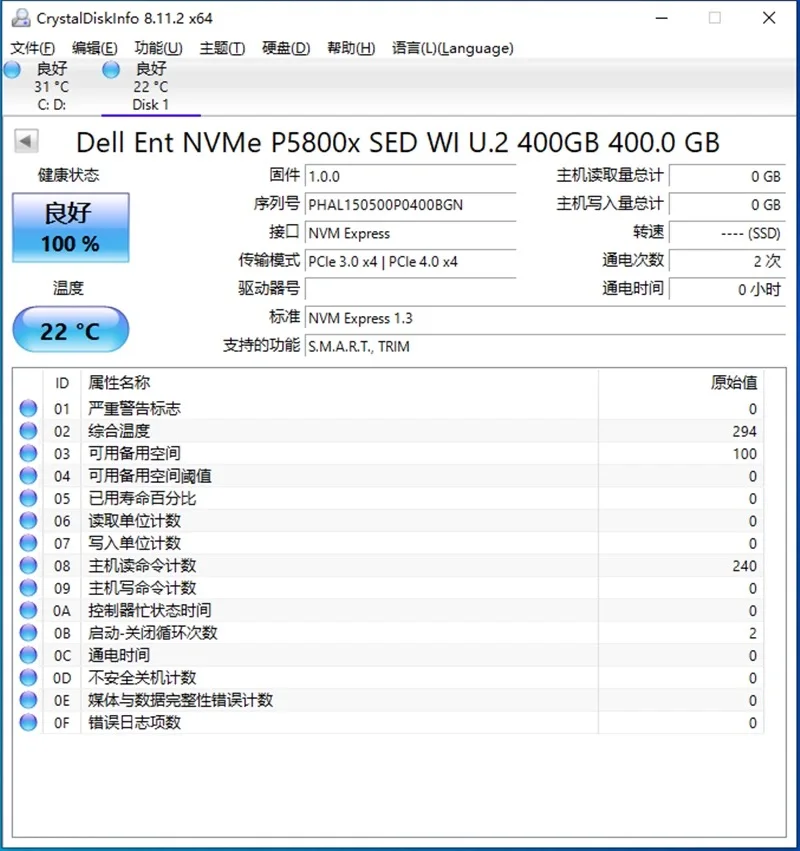Select the Disk 1 tab
The image size is (800, 851).
(x=150, y=87)
